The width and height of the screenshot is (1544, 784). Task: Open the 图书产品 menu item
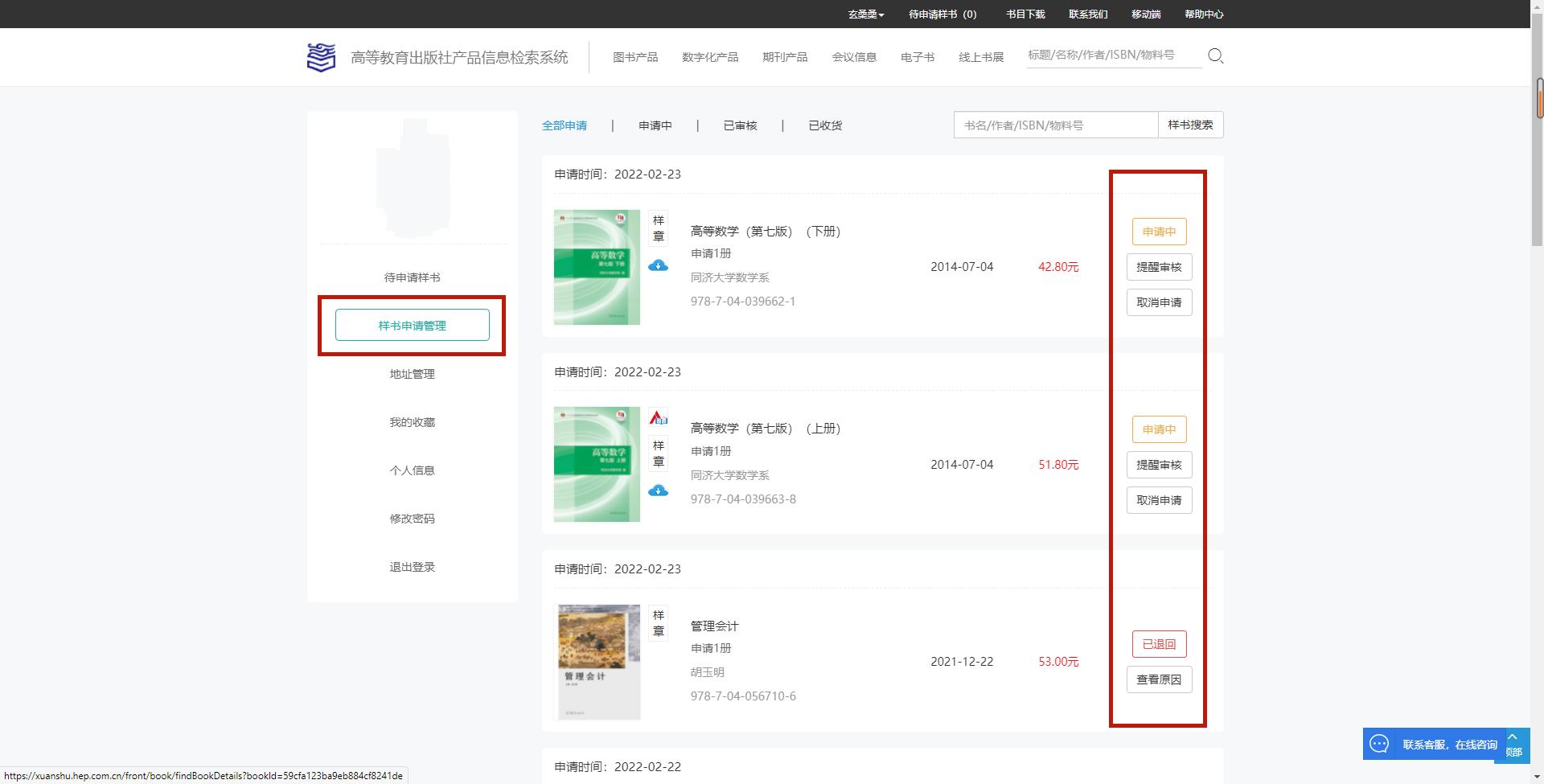click(635, 56)
